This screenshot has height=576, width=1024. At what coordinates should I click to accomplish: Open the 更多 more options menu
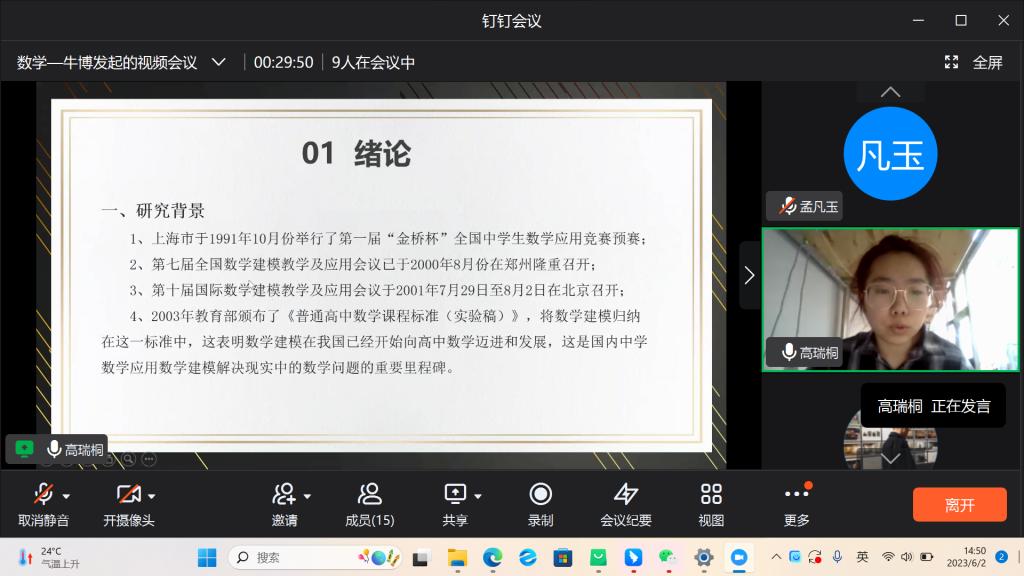click(x=797, y=504)
